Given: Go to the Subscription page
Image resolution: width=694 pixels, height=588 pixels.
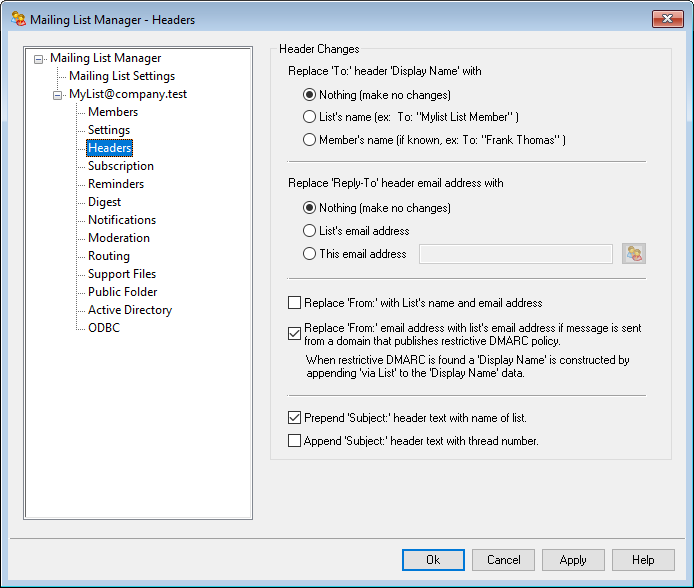Looking at the screenshot, I should [121, 166].
